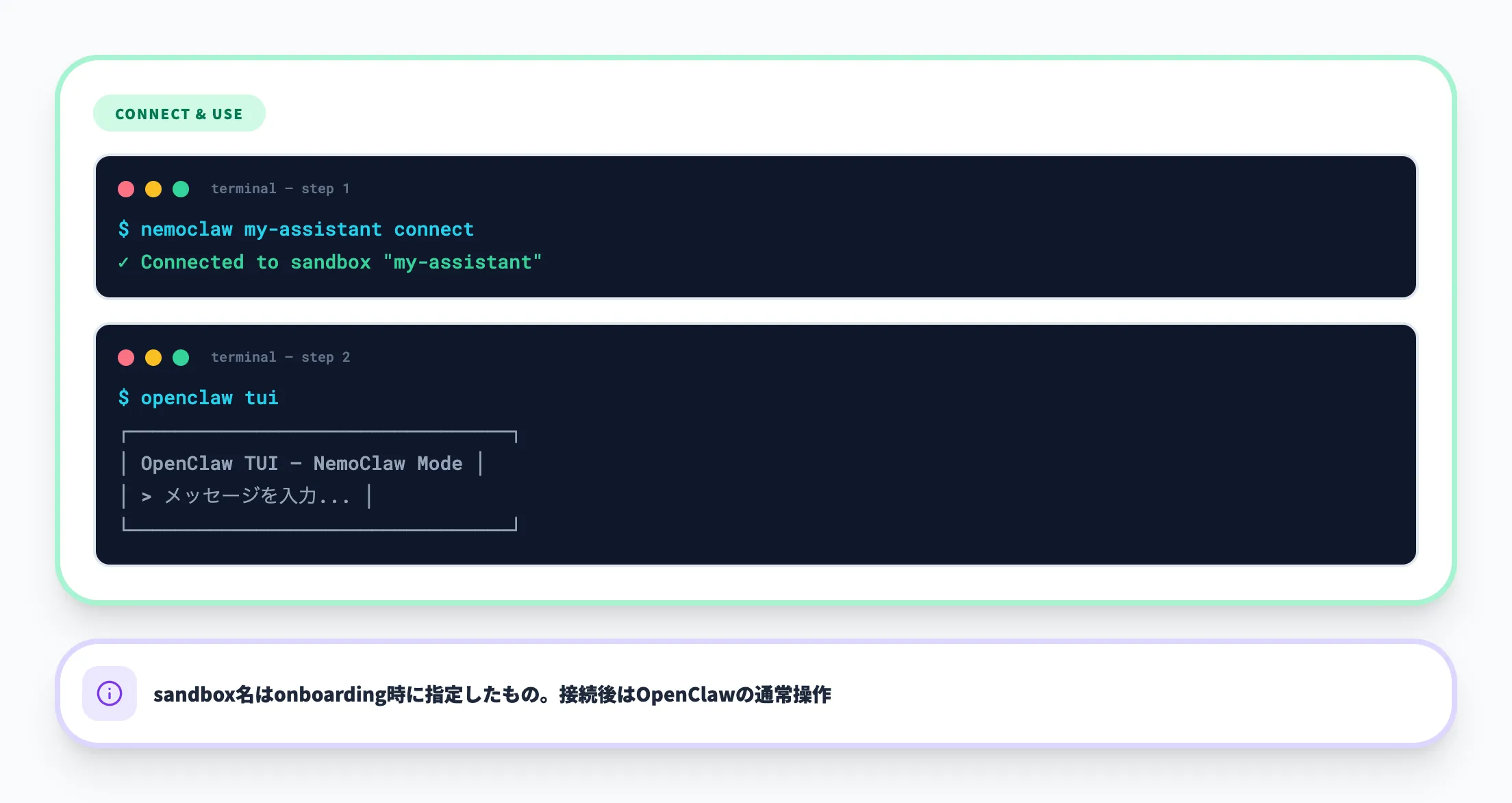Click the $ prompt before openclaw
Screen dimensions: 1512x803
click(123, 397)
